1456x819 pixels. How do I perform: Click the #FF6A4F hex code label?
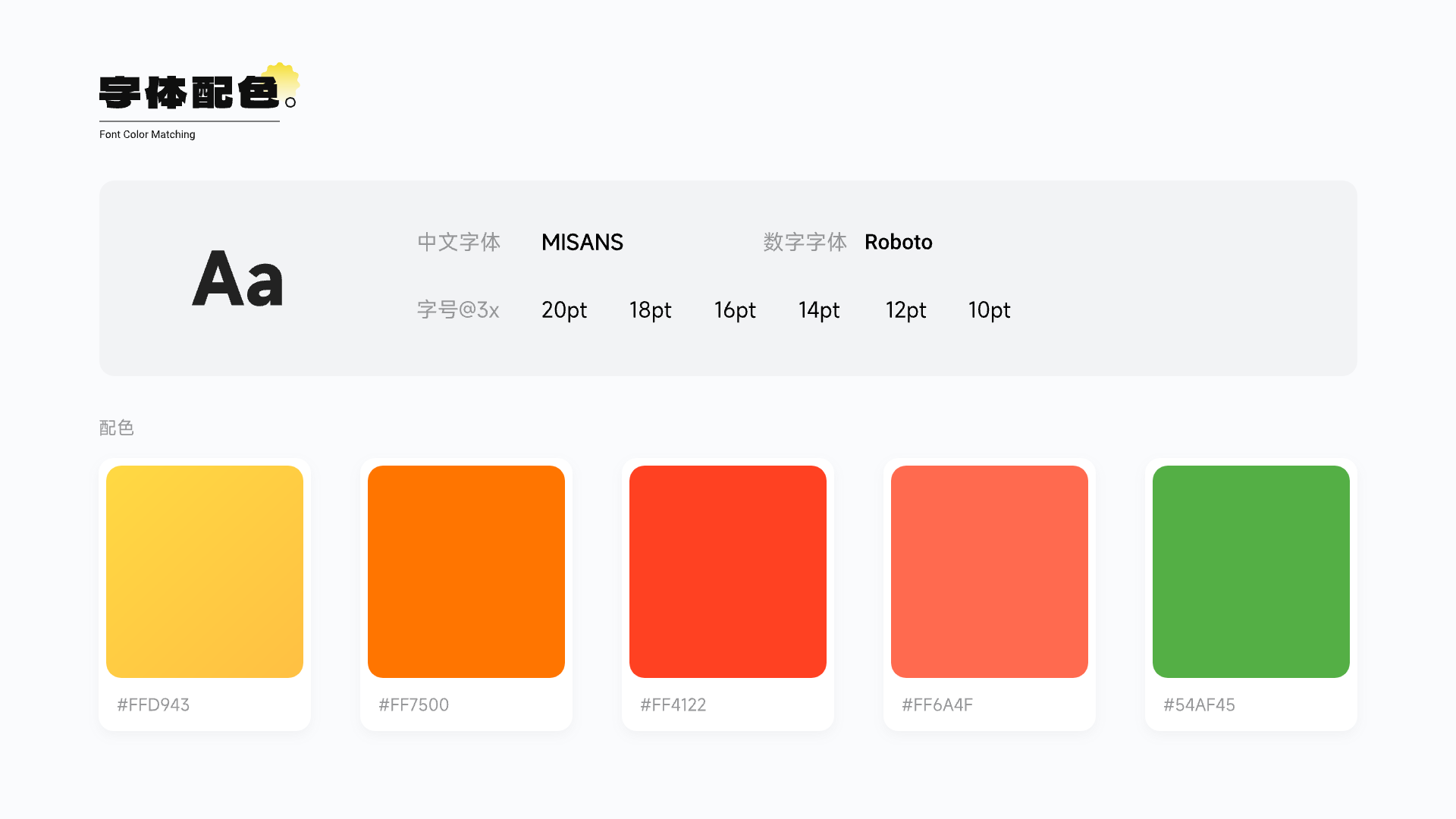click(937, 704)
